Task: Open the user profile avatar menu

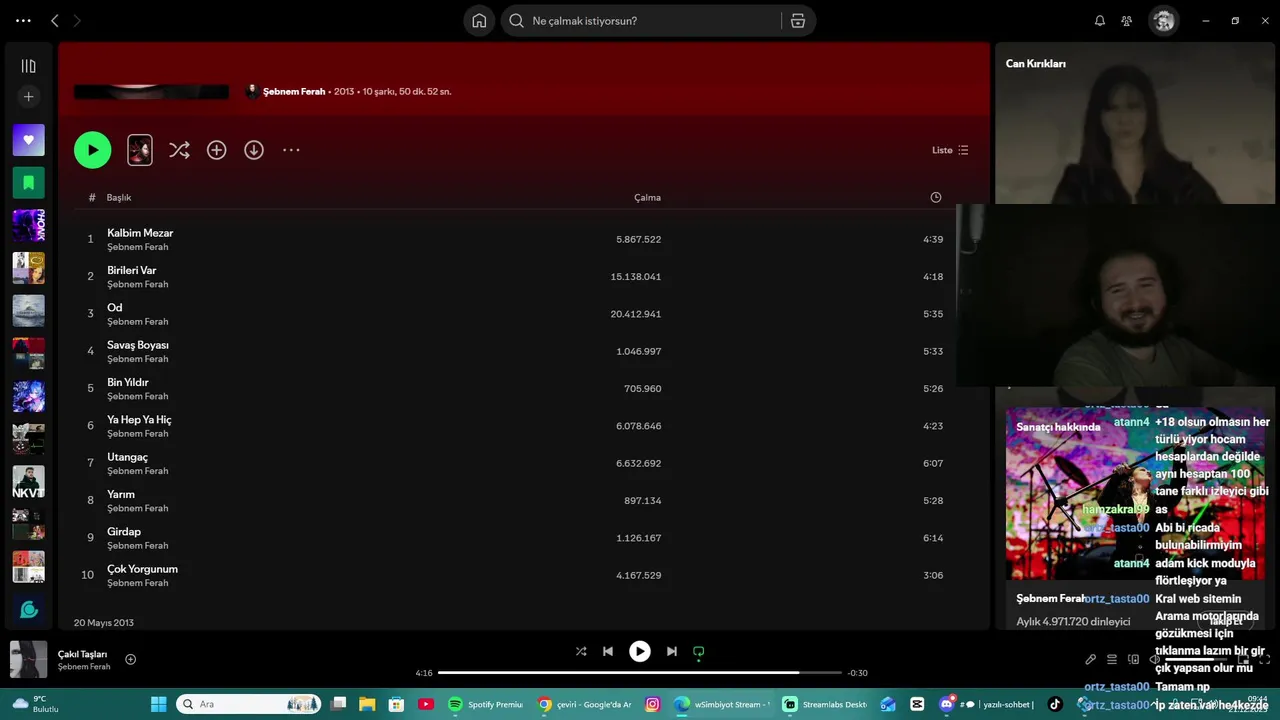Action: [1163, 21]
